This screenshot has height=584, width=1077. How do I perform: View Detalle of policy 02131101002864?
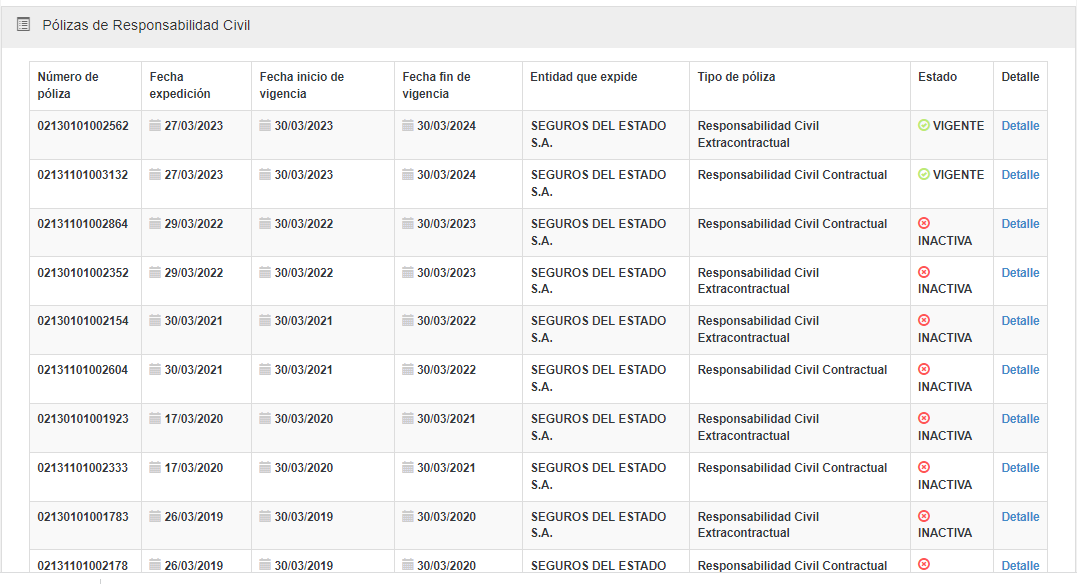(x=1020, y=224)
